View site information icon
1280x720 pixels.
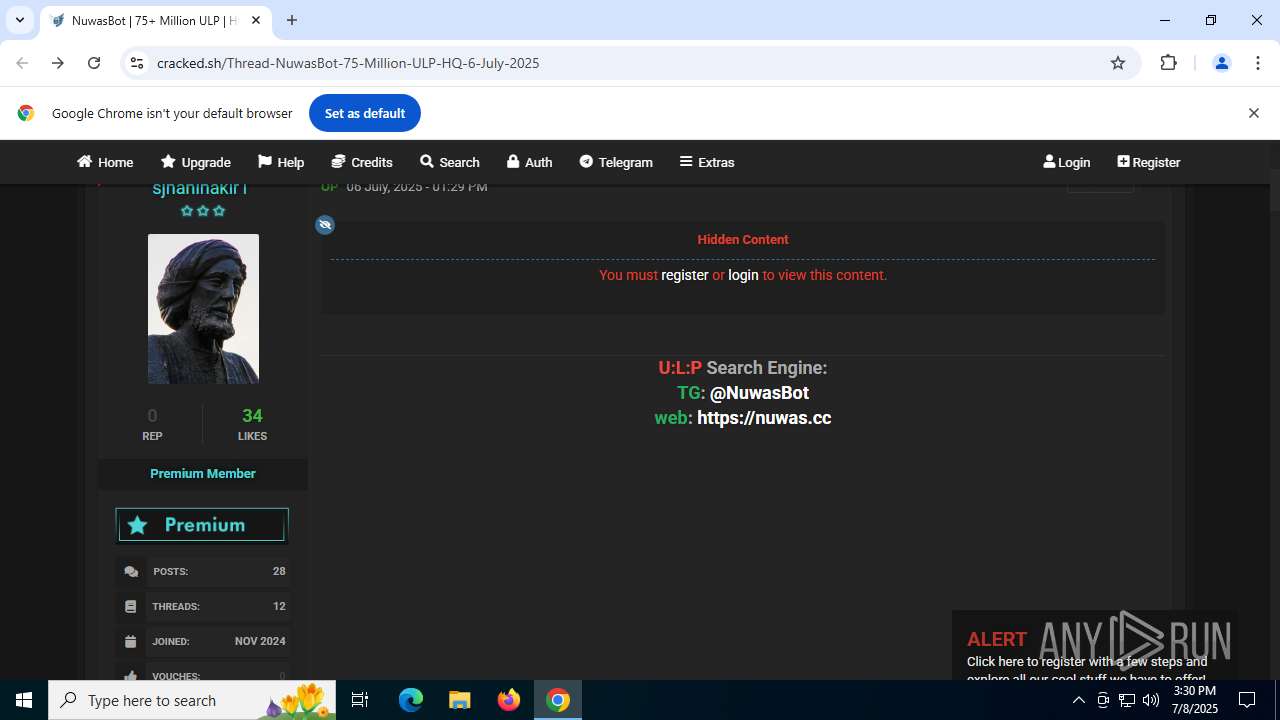(x=137, y=63)
